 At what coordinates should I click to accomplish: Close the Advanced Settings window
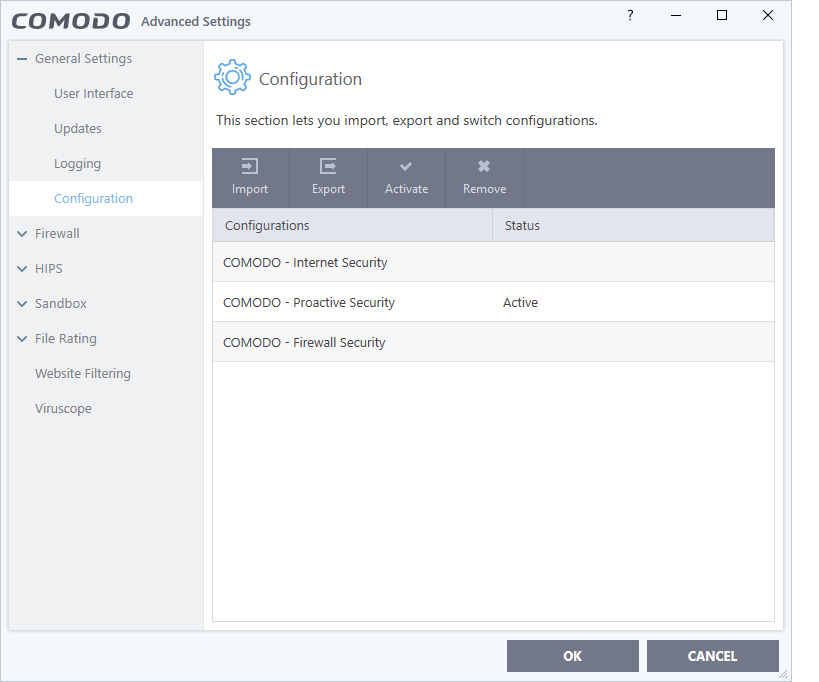click(768, 15)
